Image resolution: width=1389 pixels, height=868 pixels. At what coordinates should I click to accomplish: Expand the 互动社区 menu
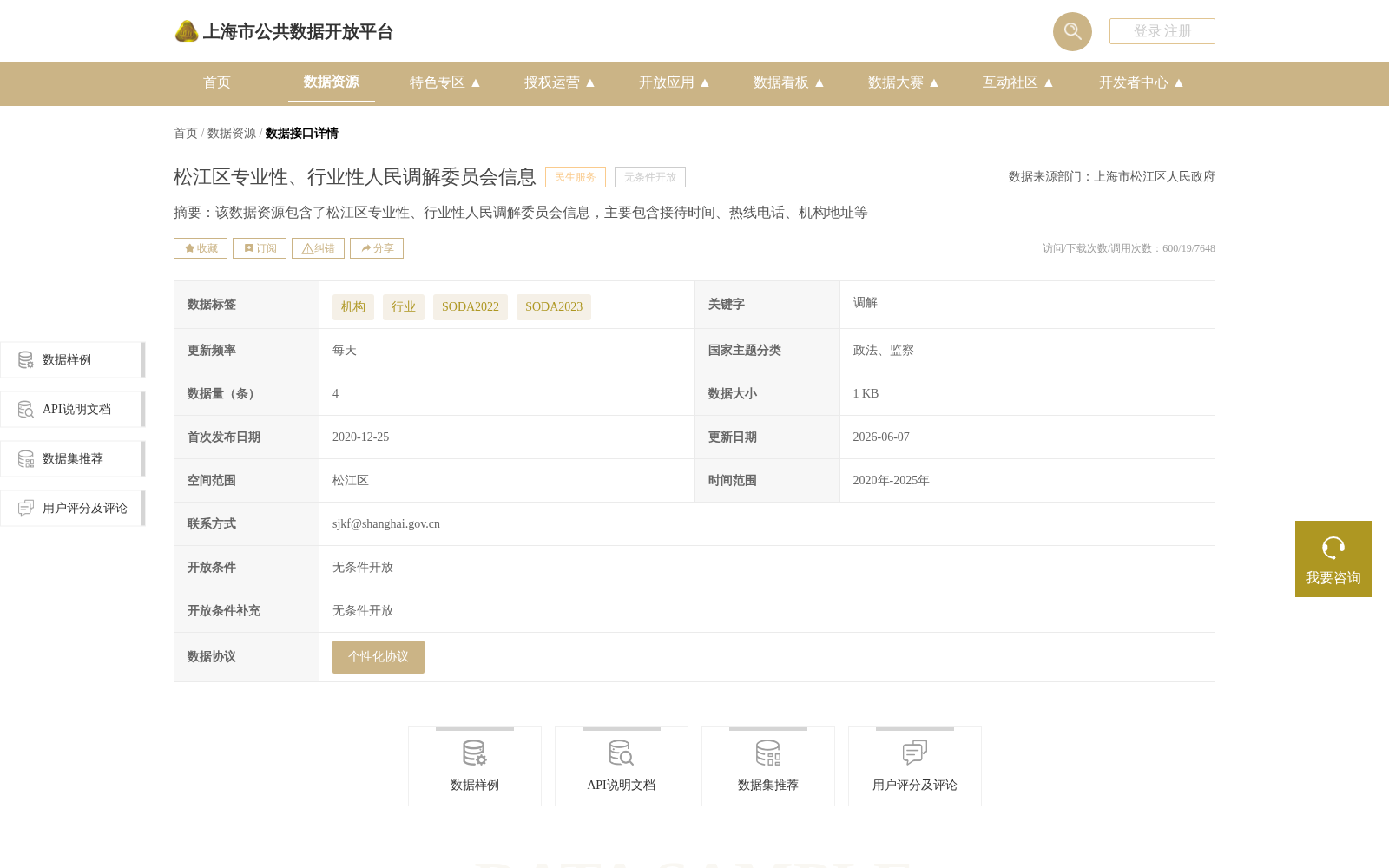click(1018, 82)
